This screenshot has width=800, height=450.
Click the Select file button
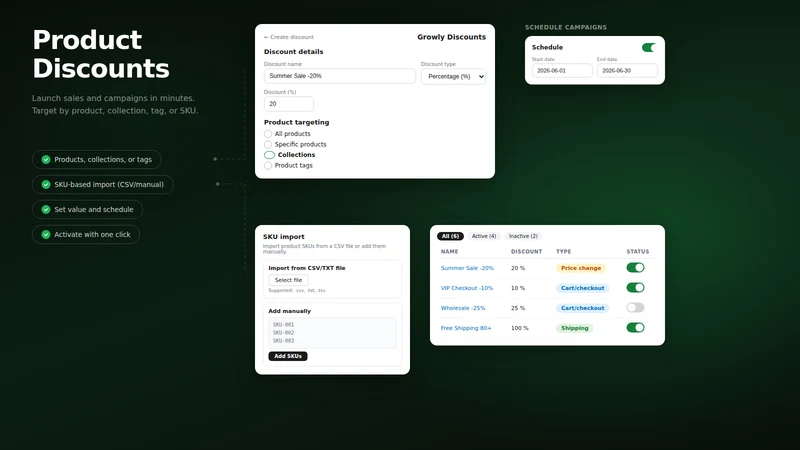(x=288, y=280)
